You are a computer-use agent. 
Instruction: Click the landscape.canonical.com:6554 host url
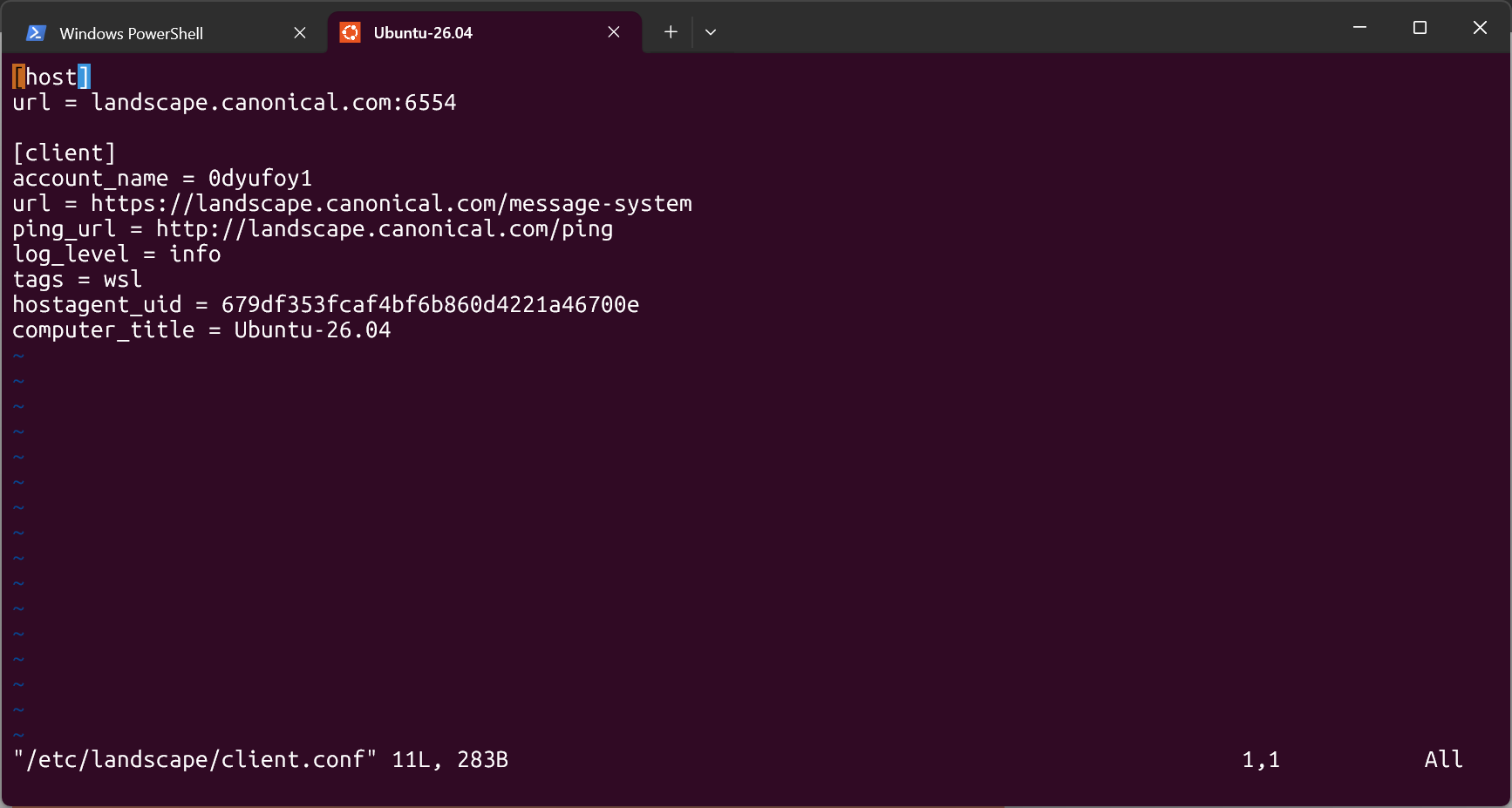pyautogui.click(x=274, y=102)
